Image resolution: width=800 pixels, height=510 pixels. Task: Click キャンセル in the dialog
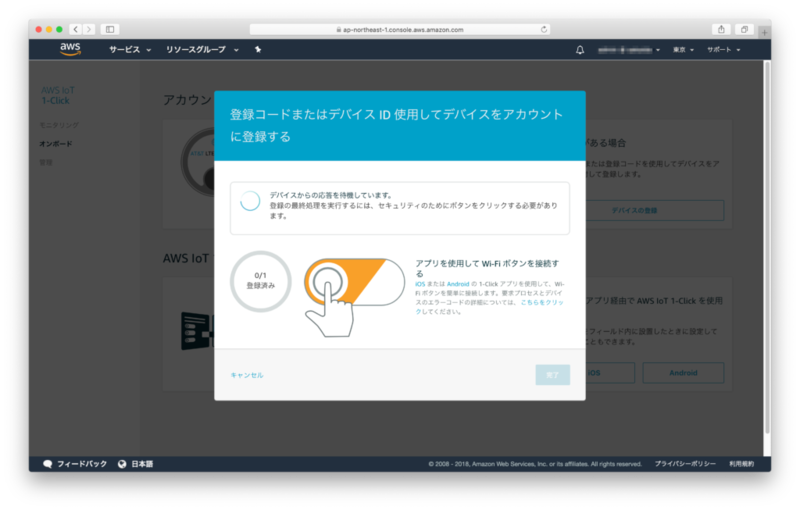pyautogui.click(x=247, y=375)
